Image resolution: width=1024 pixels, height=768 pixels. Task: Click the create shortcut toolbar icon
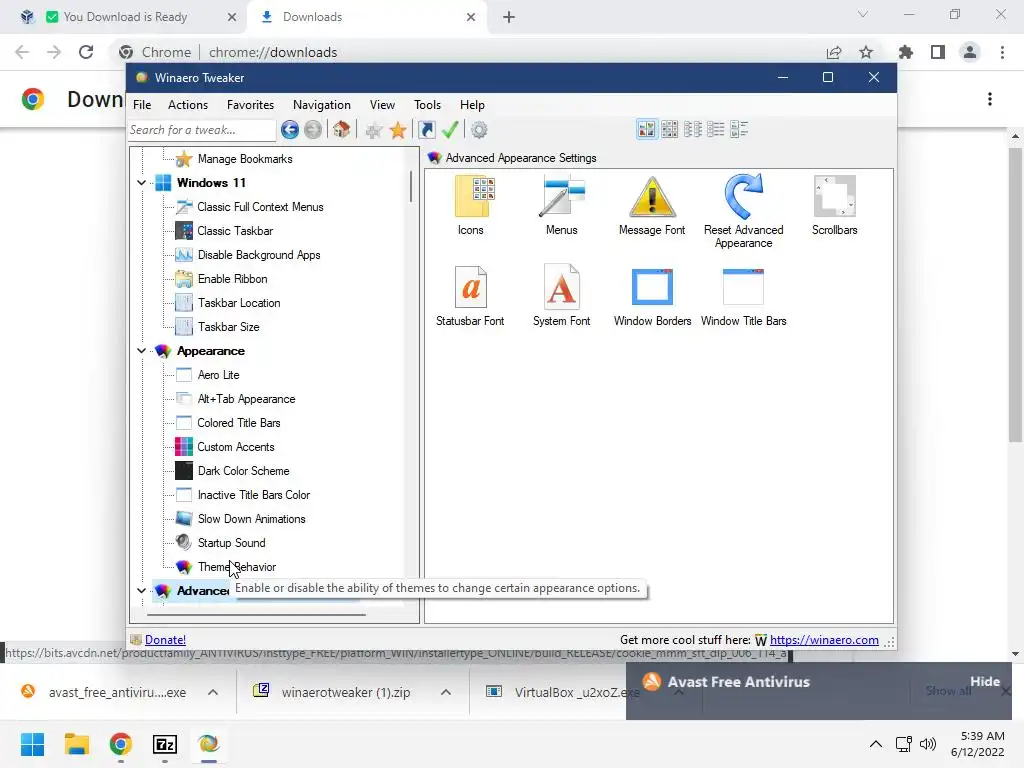coord(427,130)
